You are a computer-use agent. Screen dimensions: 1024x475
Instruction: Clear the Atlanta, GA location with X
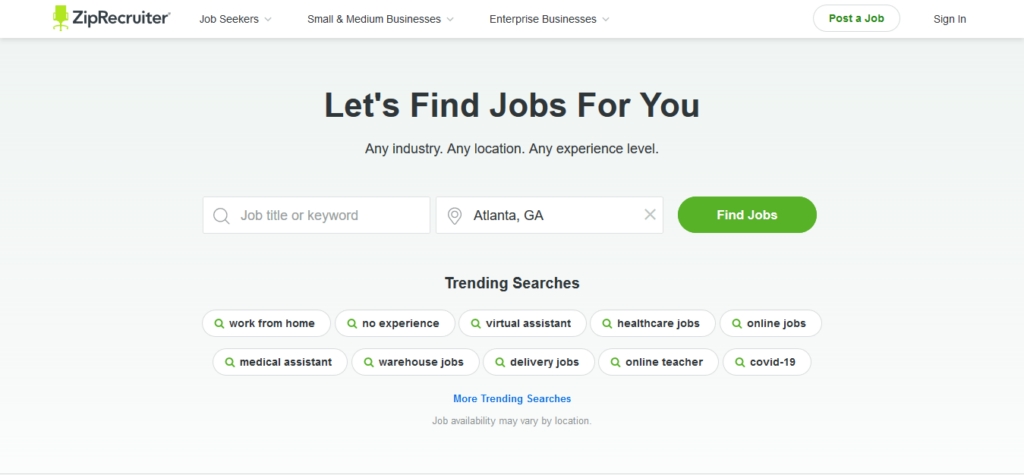coord(649,214)
